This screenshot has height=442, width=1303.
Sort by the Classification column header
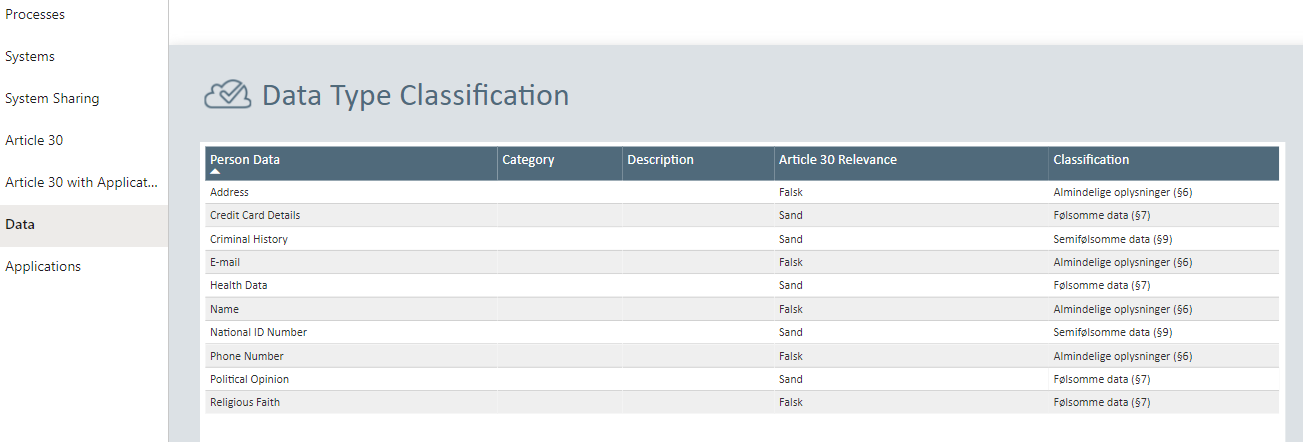coord(1091,160)
